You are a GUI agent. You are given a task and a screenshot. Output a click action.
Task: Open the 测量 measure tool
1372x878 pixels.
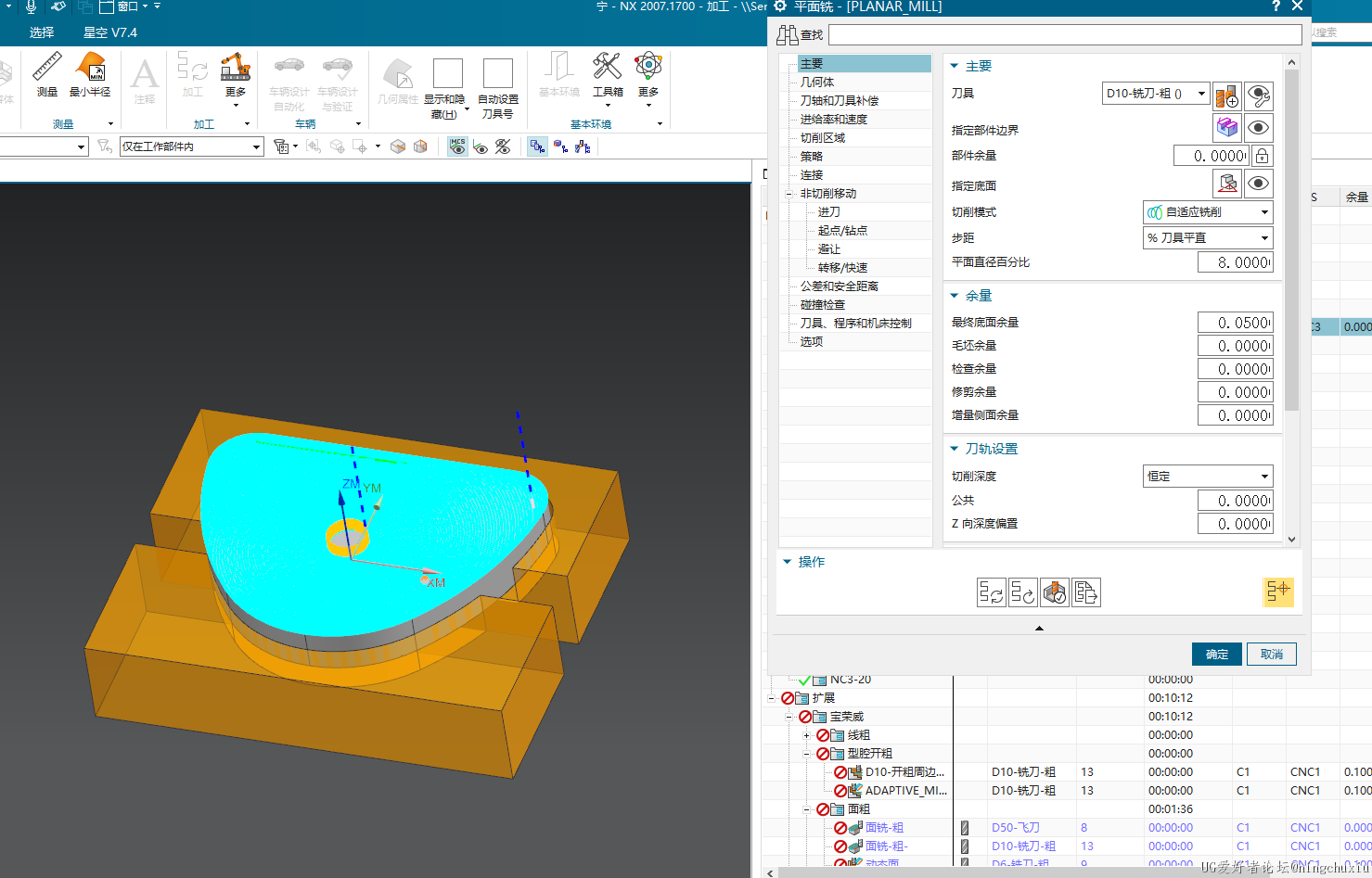47,74
